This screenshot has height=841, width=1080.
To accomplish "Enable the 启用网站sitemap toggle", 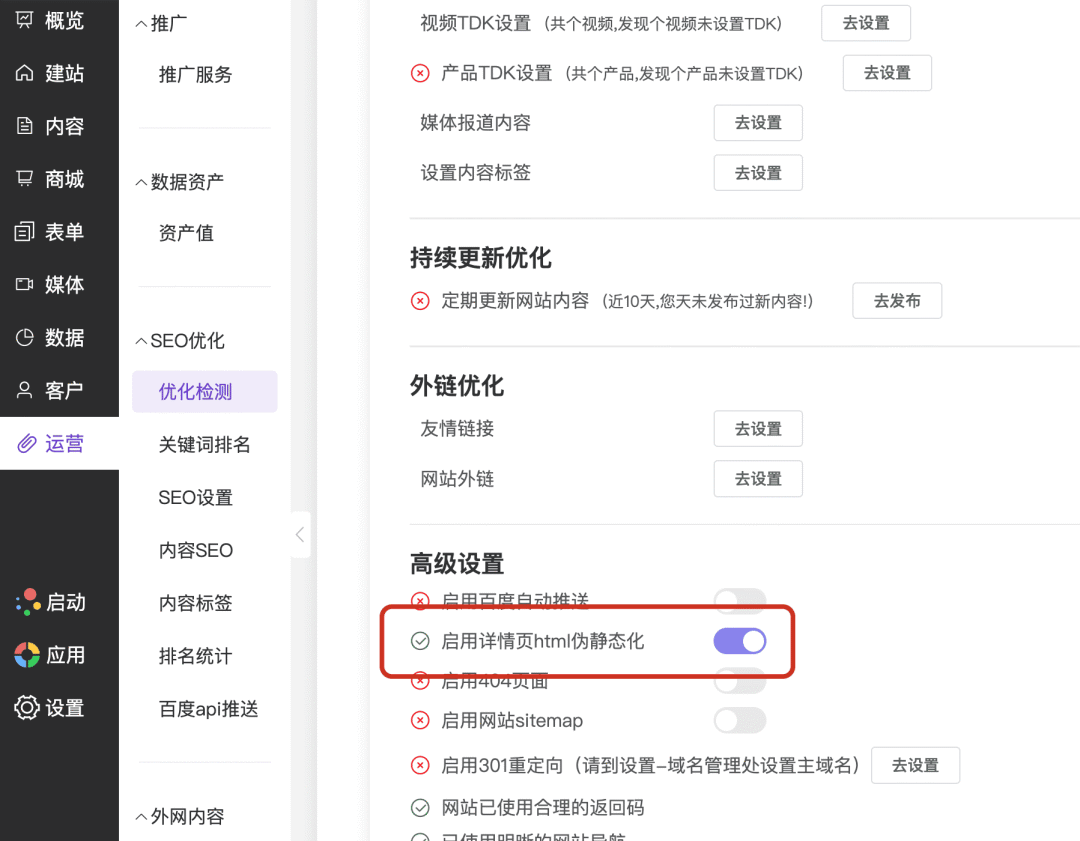I will pos(739,720).
